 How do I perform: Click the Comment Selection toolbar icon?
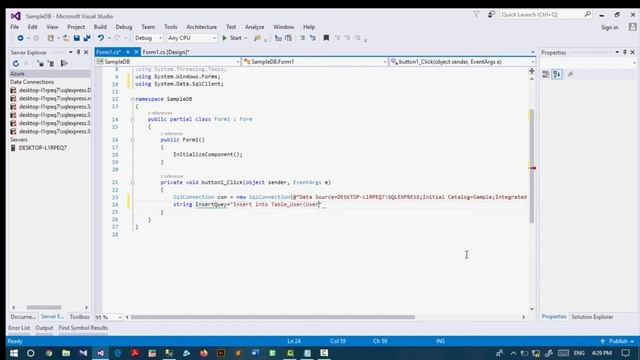302,38
